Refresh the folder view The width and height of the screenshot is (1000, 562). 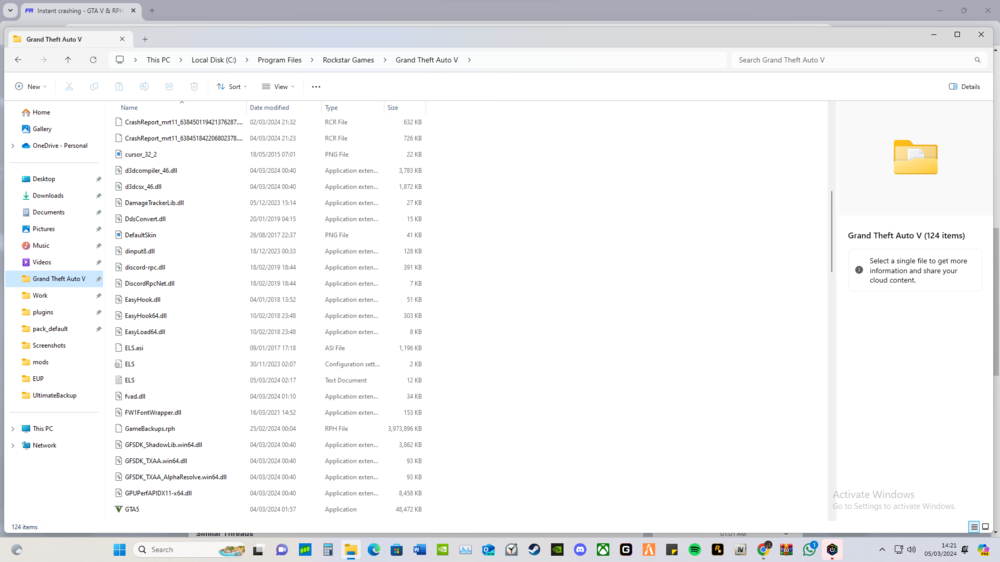coord(93,60)
